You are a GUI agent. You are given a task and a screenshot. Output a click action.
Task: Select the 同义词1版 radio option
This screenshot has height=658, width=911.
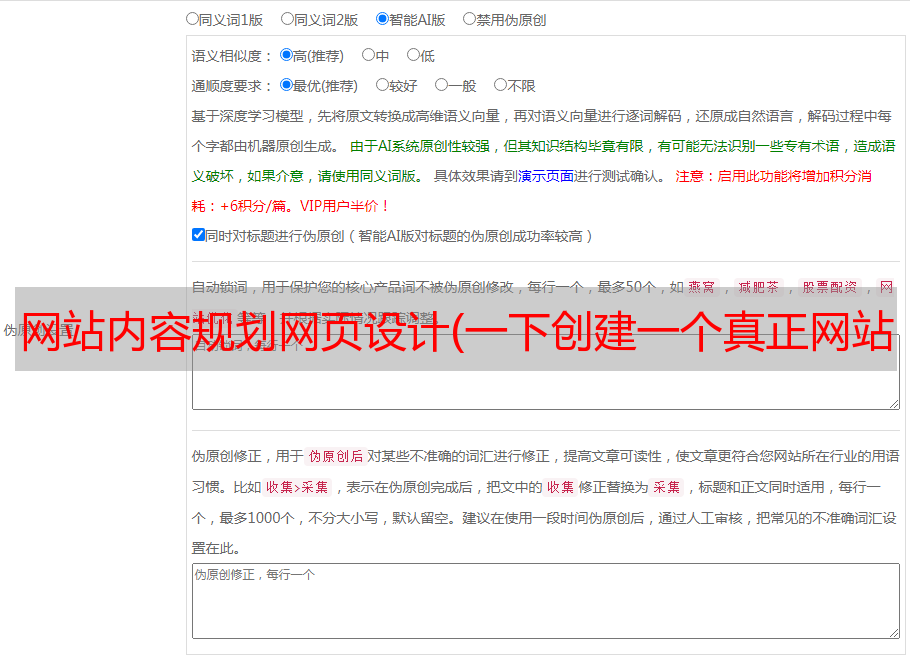click(x=192, y=19)
